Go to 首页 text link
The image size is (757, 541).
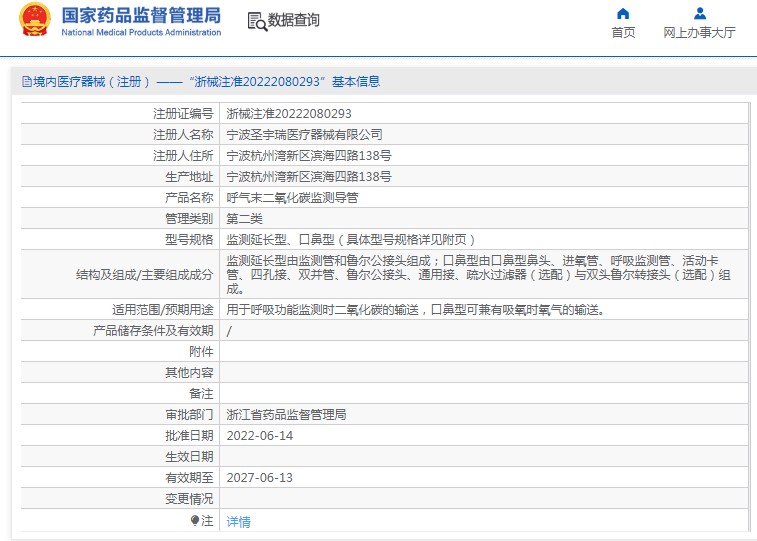623,32
